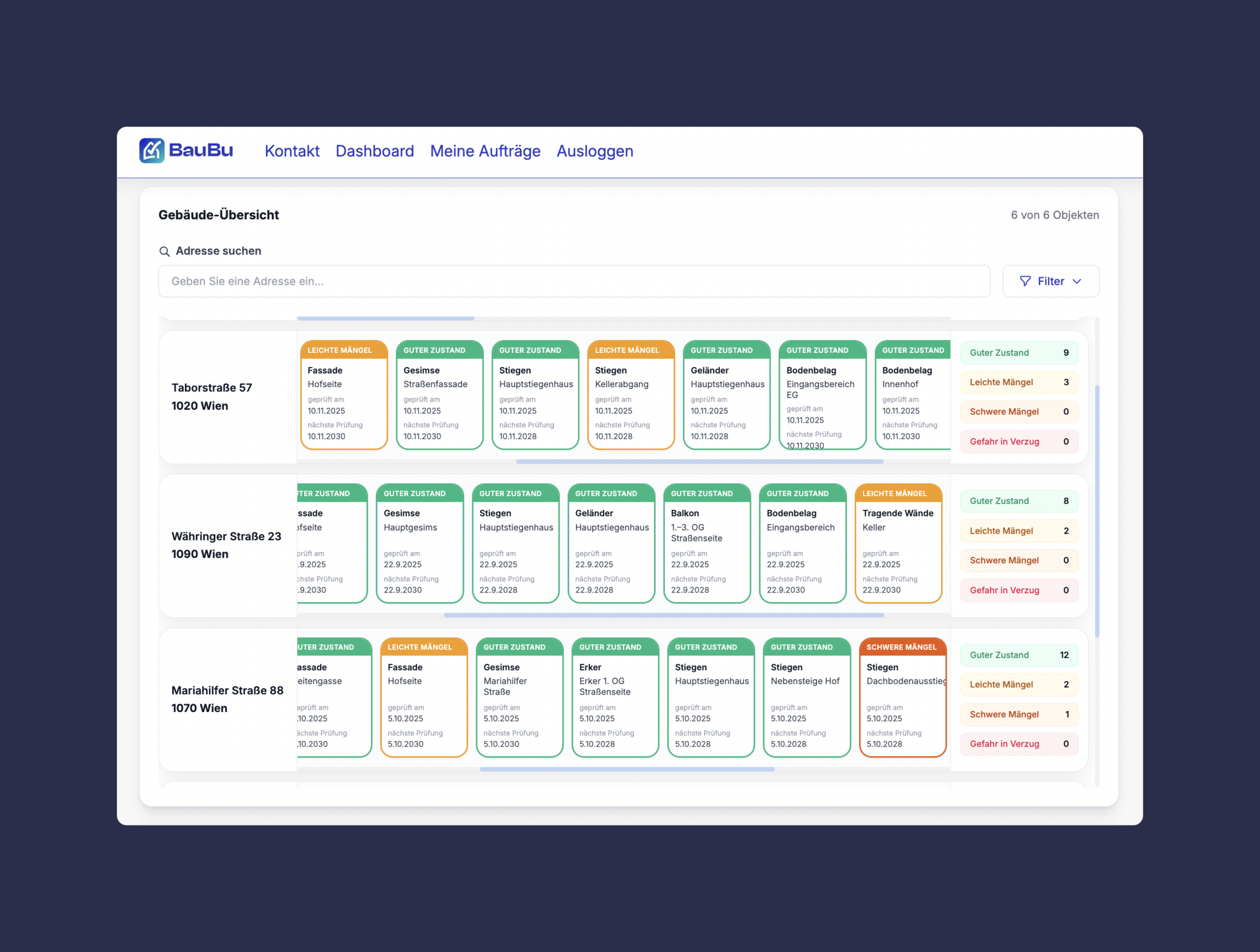This screenshot has width=1260, height=952.
Task: Click Leichte Mängel 3 badge for Taborstraße
Action: 1019,382
